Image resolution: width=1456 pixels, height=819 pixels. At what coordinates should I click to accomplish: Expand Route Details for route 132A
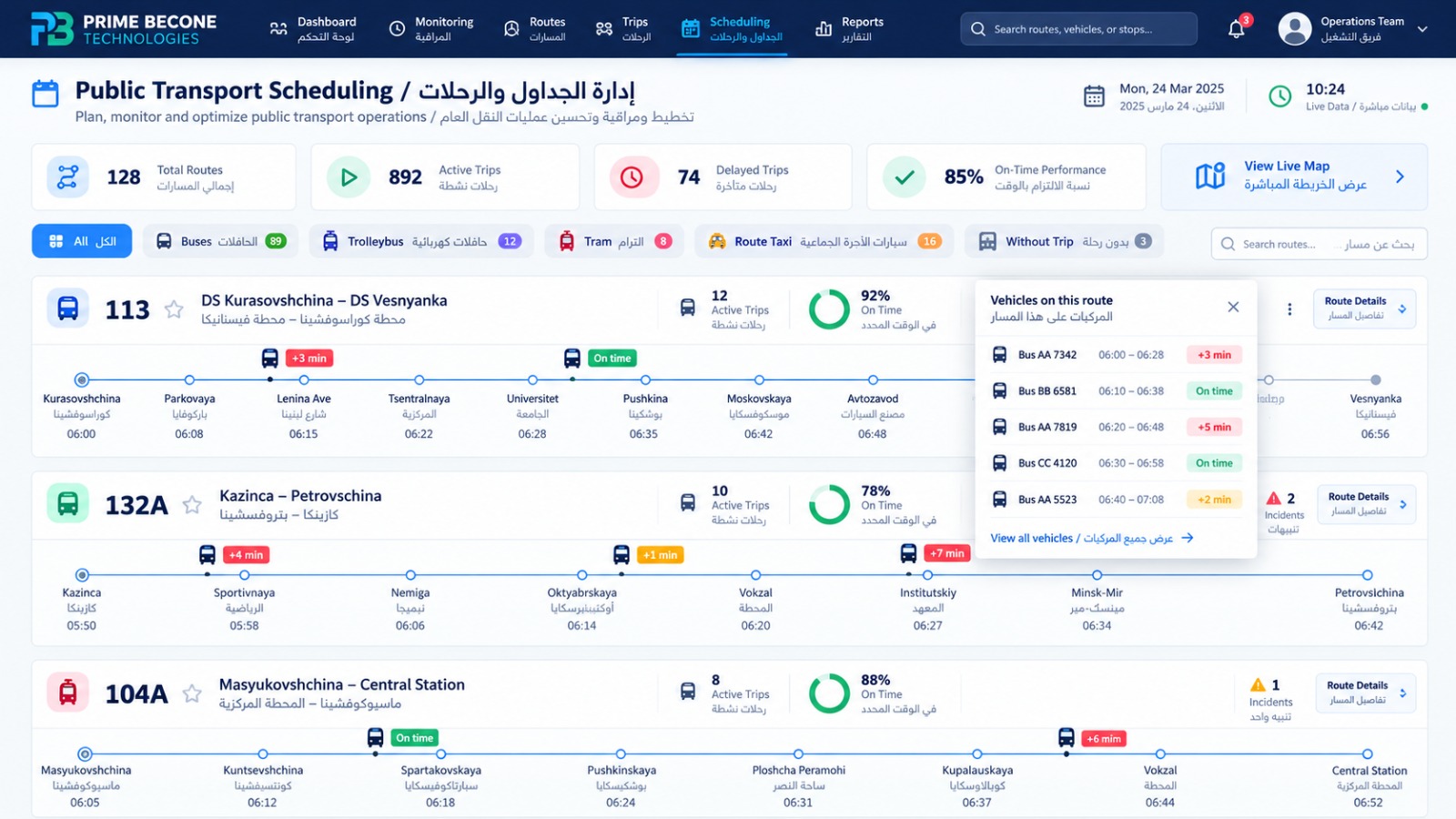1367,504
